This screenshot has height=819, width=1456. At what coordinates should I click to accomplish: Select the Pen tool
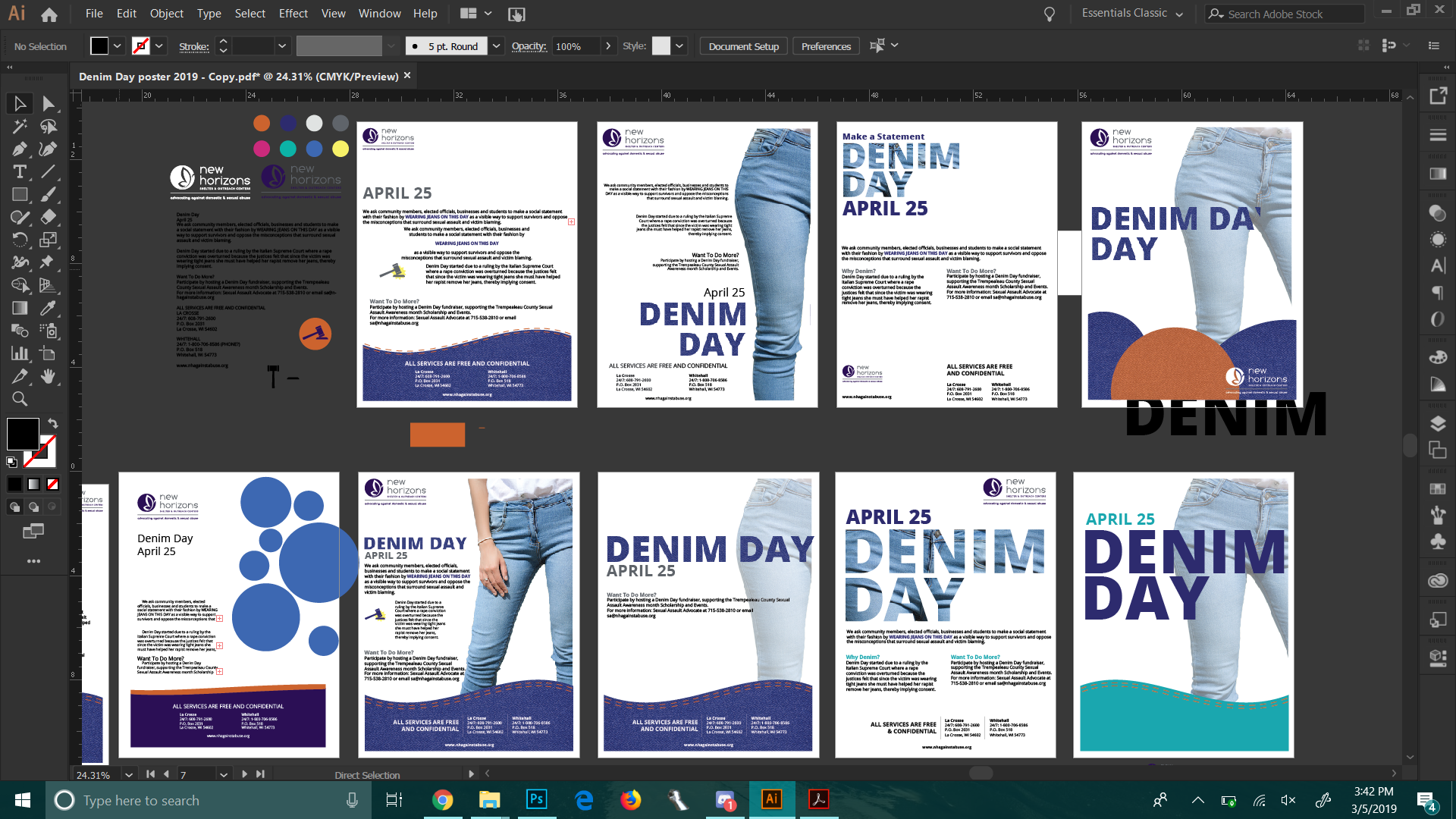point(20,149)
